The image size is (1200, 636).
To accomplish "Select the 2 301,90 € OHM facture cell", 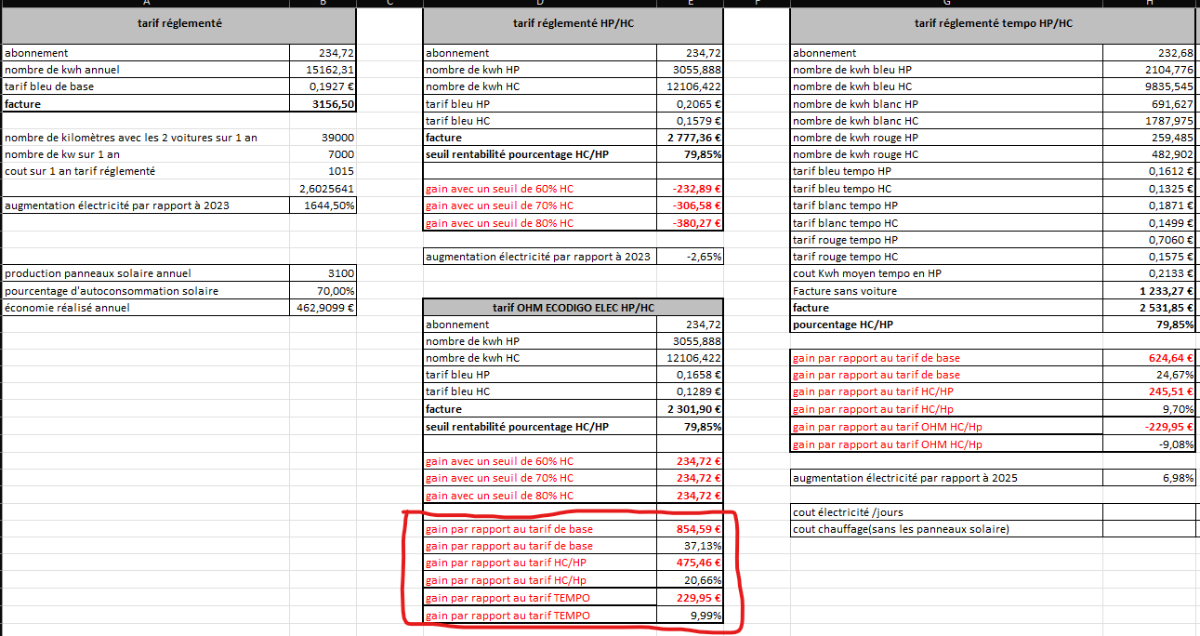I will pos(690,409).
